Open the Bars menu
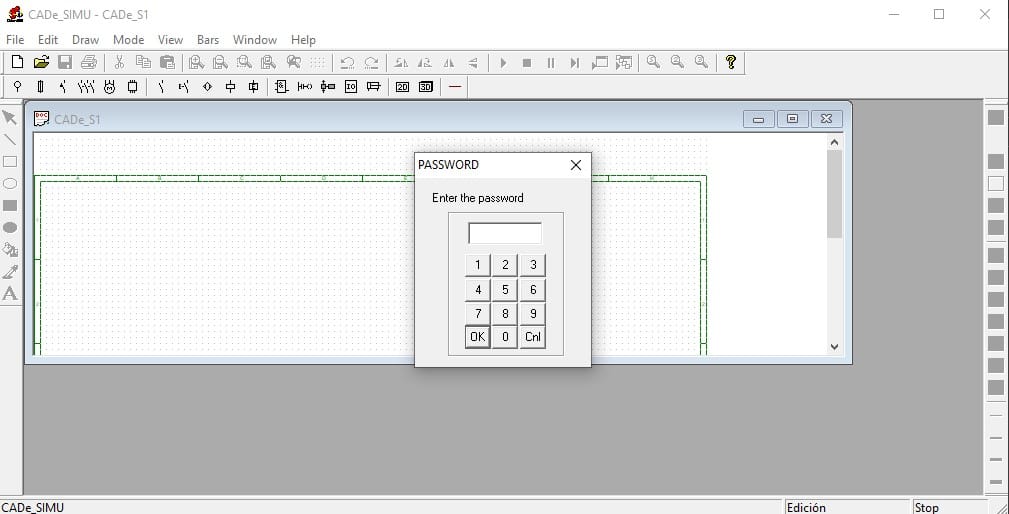 208,40
